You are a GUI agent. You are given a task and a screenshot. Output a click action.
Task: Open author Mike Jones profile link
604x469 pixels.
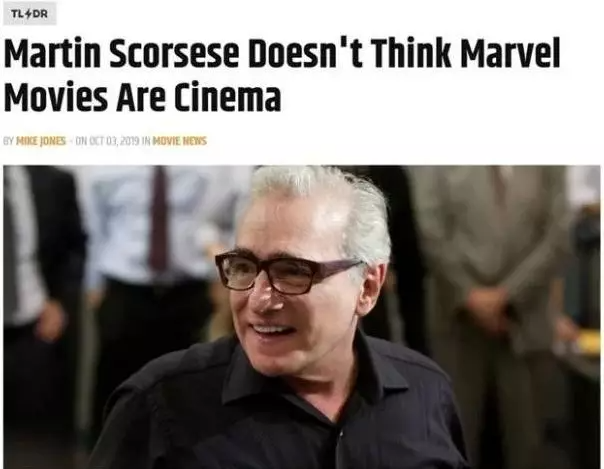coord(41,141)
